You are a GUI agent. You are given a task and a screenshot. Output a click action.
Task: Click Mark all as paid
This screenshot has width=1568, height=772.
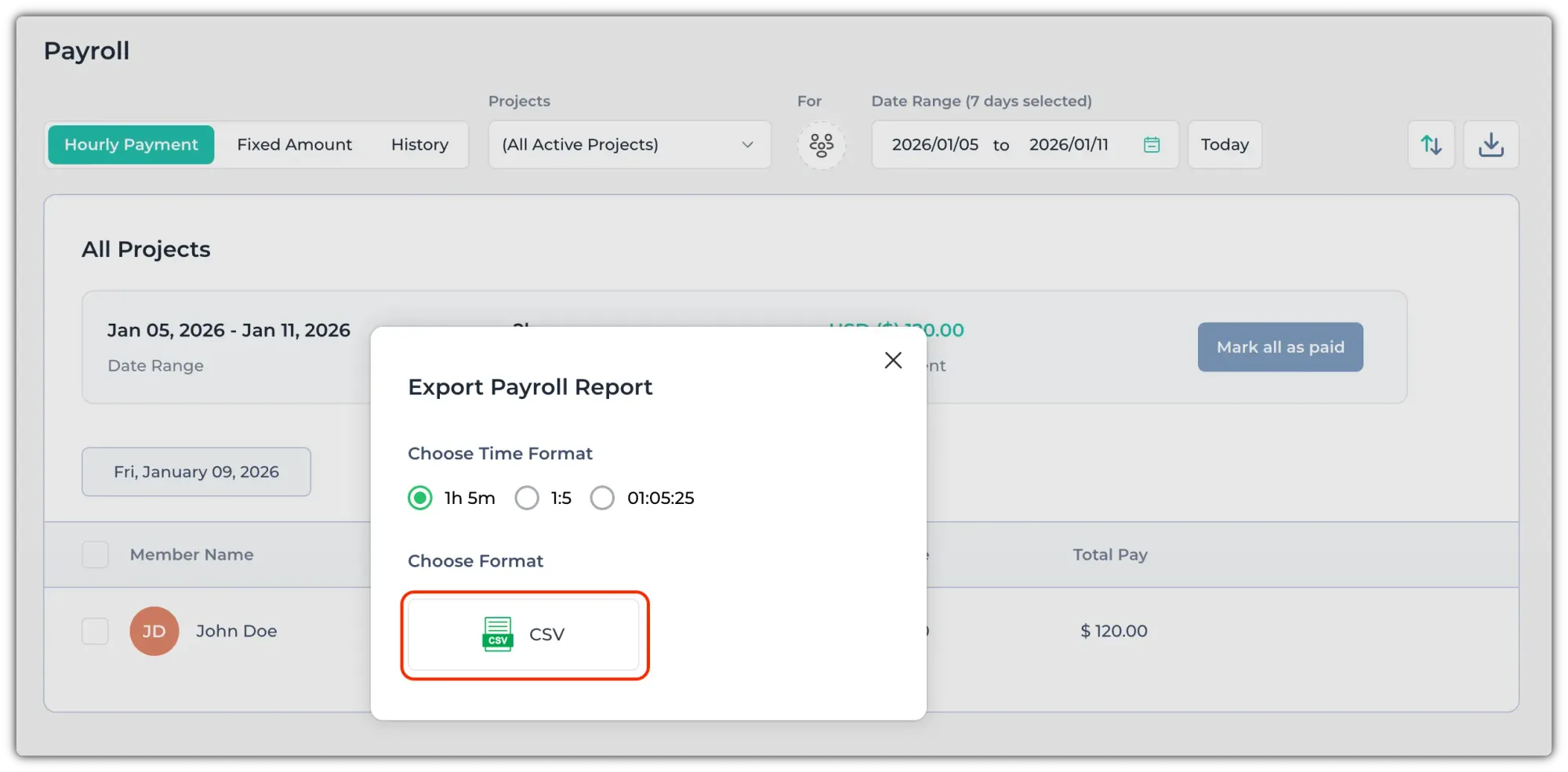pos(1279,347)
